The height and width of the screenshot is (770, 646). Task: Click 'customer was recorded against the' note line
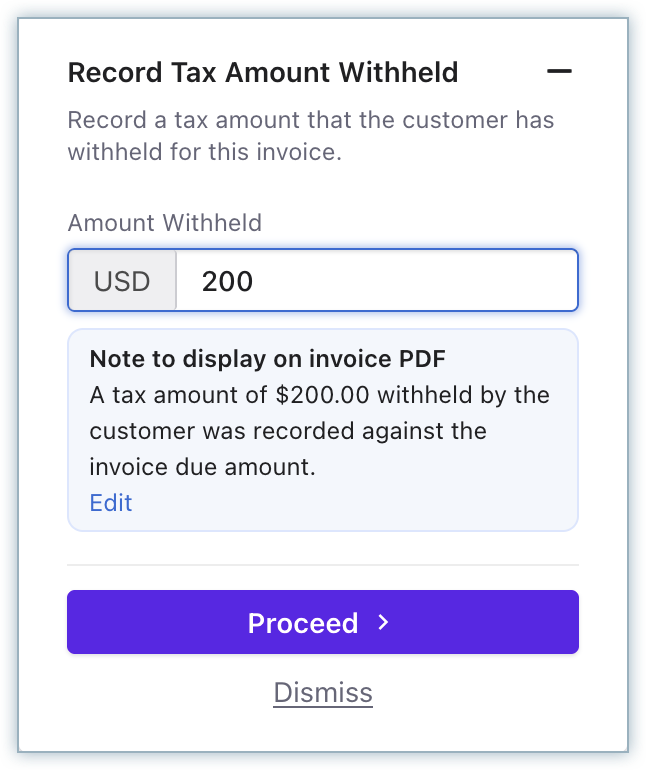coord(288,431)
